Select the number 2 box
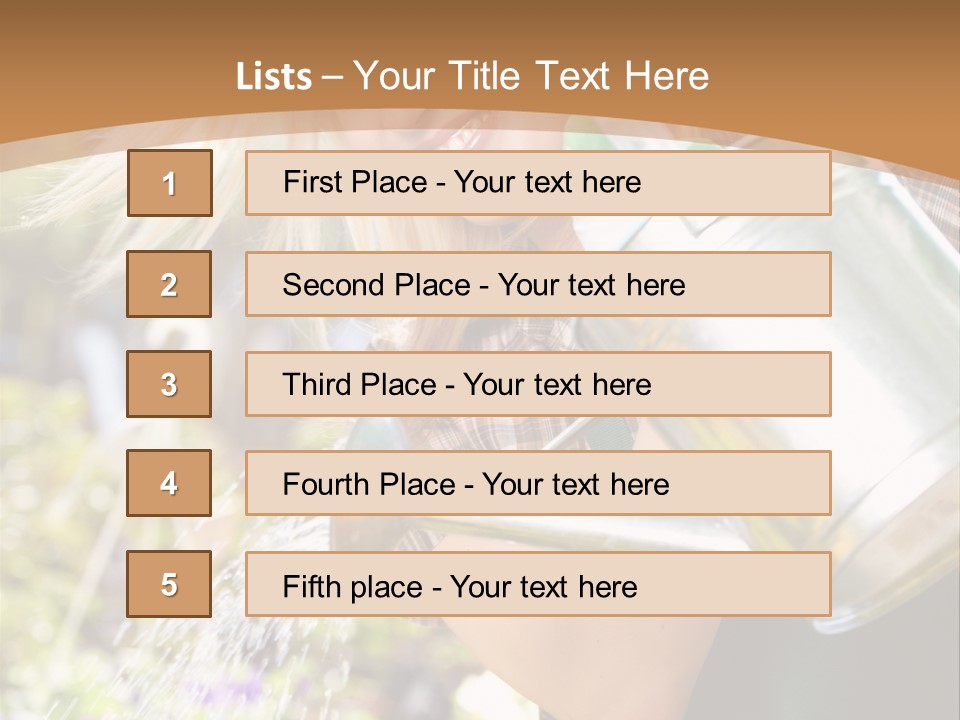This screenshot has height=720, width=960. point(169,284)
